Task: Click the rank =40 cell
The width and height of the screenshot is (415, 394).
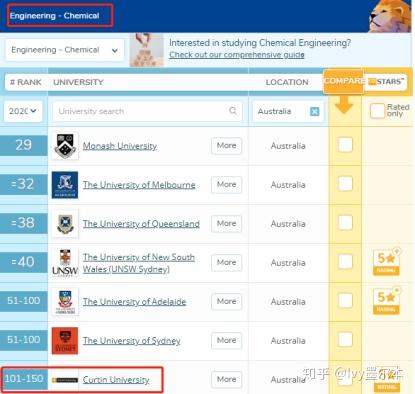Action: pos(24,262)
